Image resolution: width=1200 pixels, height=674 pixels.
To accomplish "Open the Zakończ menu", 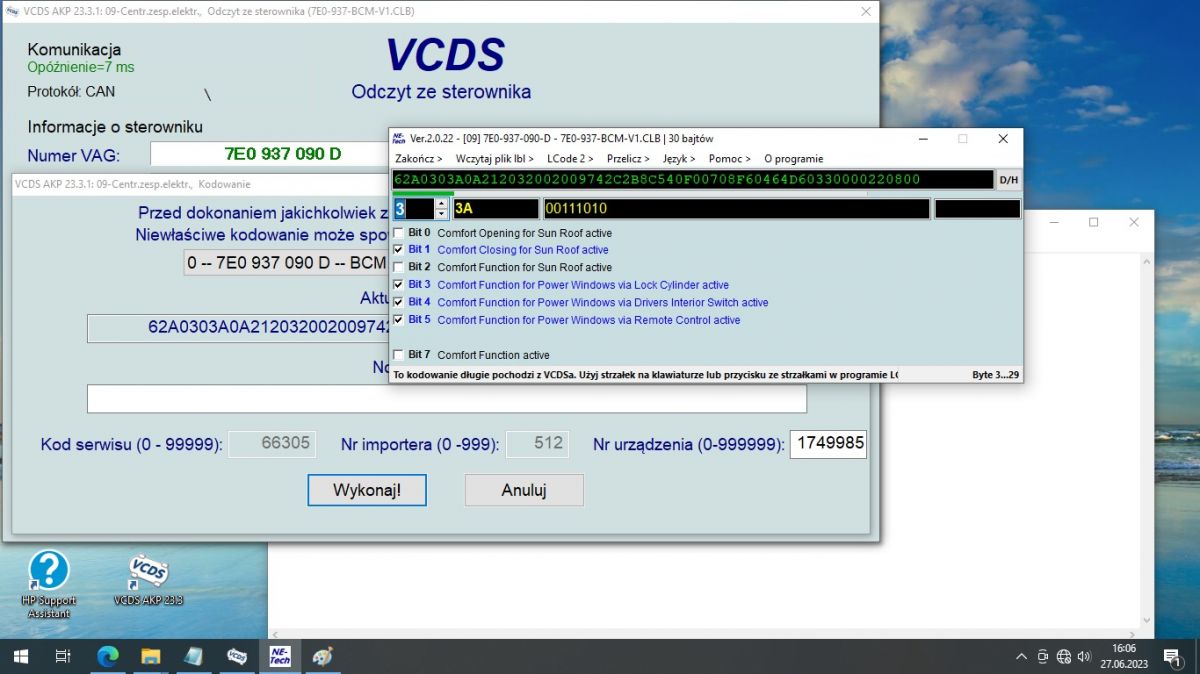I will click(x=419, y=158).
